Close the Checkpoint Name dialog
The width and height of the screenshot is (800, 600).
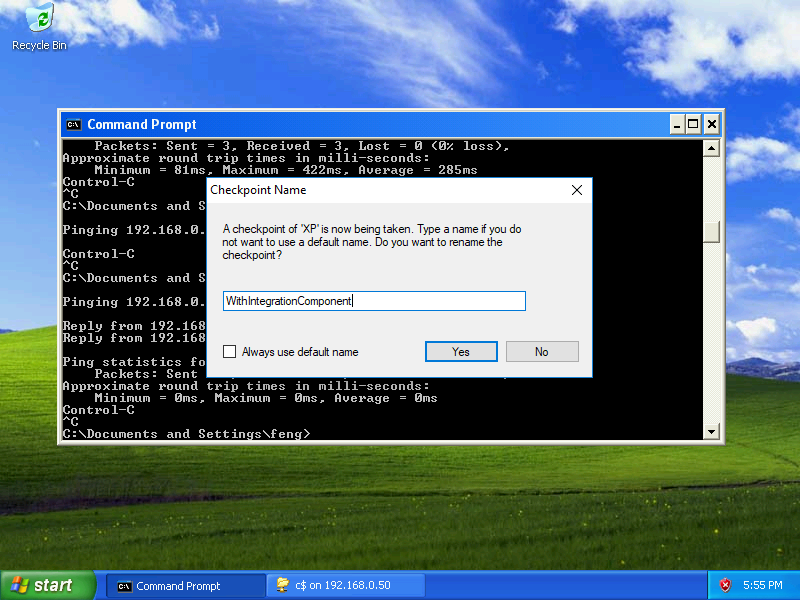tap(576, 190)
